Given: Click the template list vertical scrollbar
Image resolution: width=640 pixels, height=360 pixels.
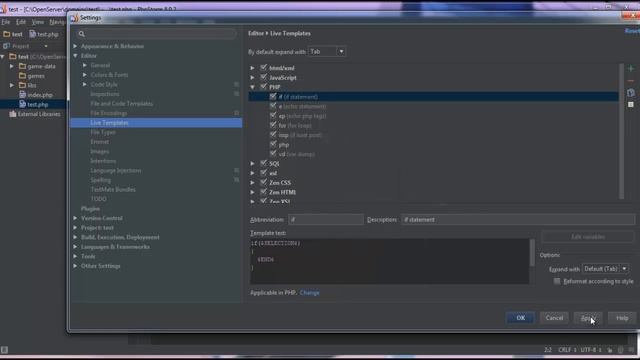Looking at the screenshot, I should click(x=622, y=131).
